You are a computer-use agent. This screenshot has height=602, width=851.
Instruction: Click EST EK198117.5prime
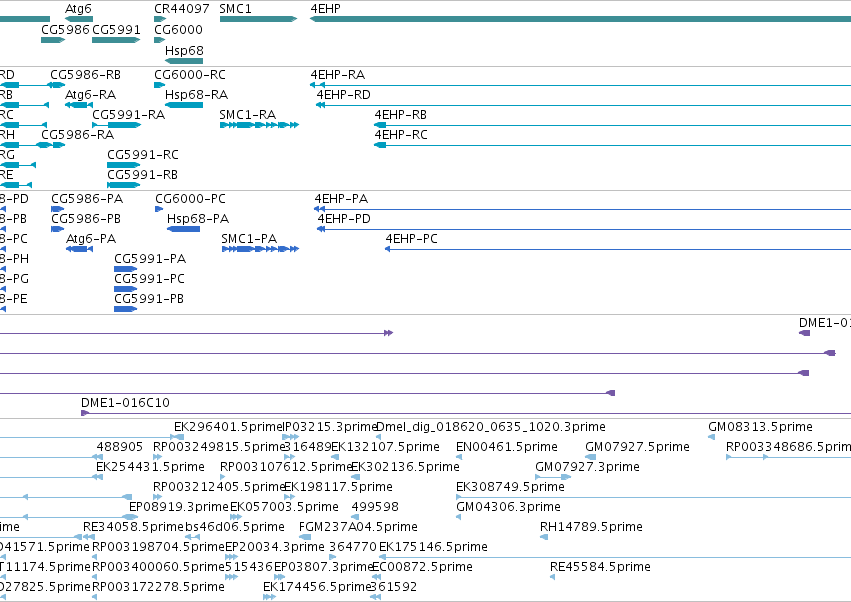click(x=338, y=487)
